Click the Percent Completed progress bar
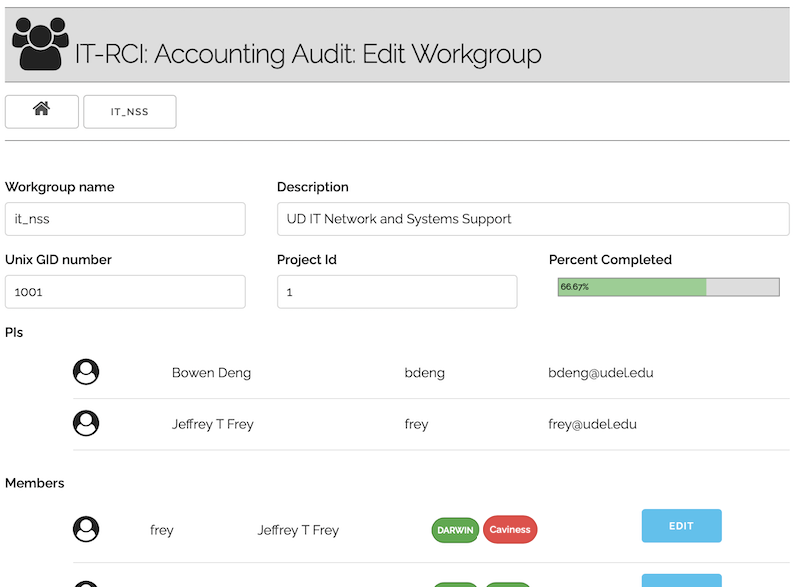This screenshot has height=587, width=800. pyautogui.click(x=668, y=287)
